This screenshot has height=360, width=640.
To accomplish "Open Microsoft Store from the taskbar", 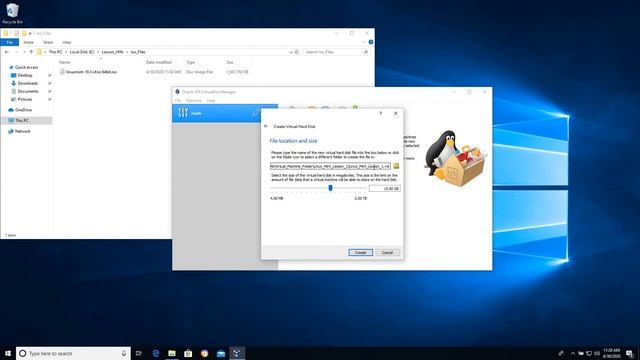I will (188, 353).
